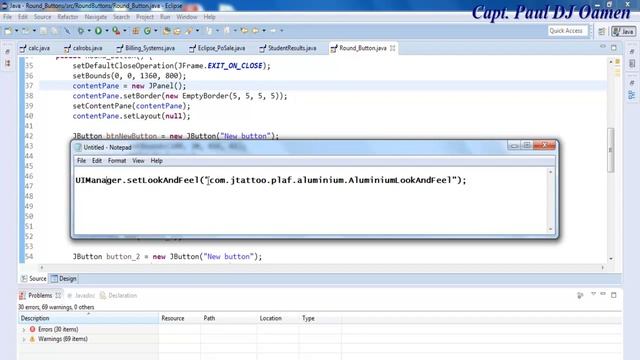
Task: Click the Outline view icon in right trim
Action: tap(632, 95)
